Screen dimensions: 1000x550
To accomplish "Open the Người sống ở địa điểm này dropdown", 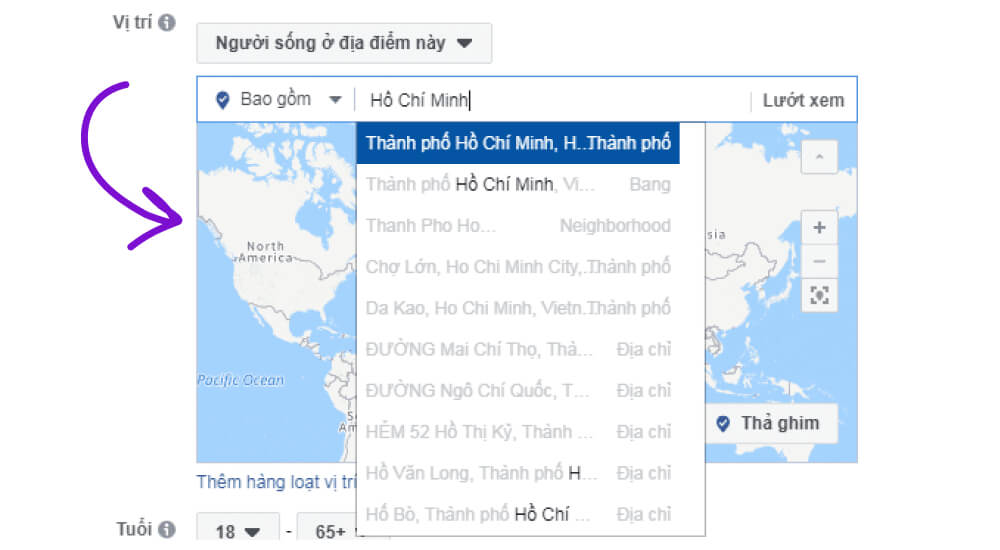I will (x=344, y=43).
